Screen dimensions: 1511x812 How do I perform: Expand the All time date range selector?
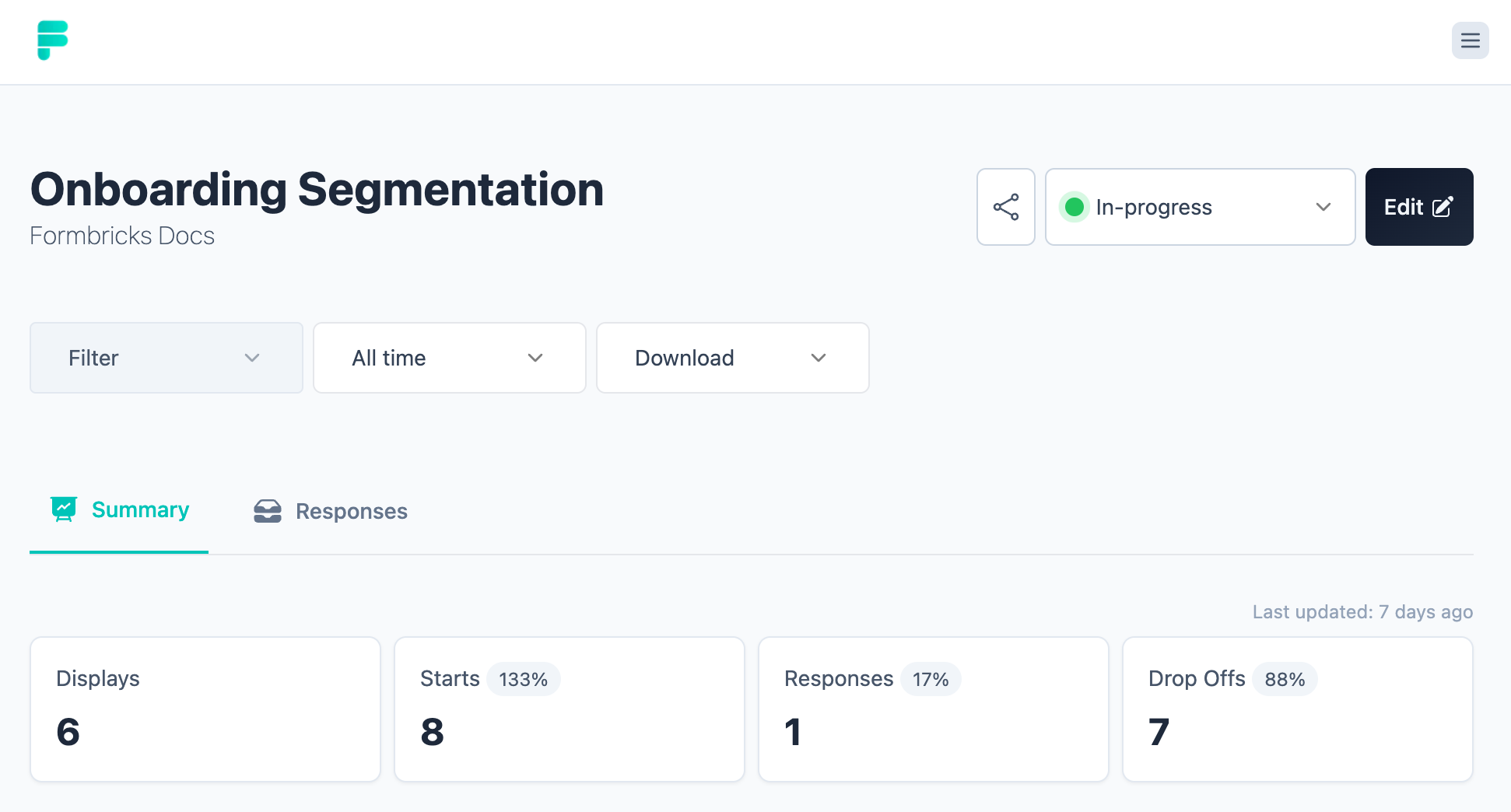point(449,358)
